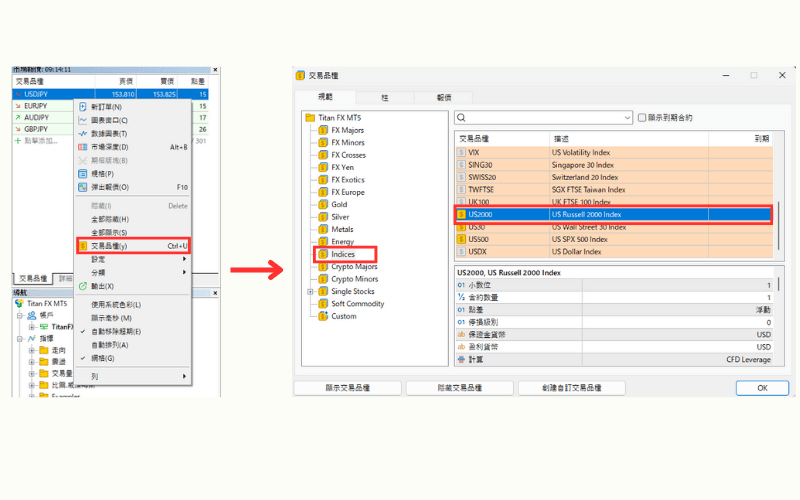Switch to the 柱 tab in symbols dialog
The width and height of the screenshot is (800, 500).
pos(385,97)
